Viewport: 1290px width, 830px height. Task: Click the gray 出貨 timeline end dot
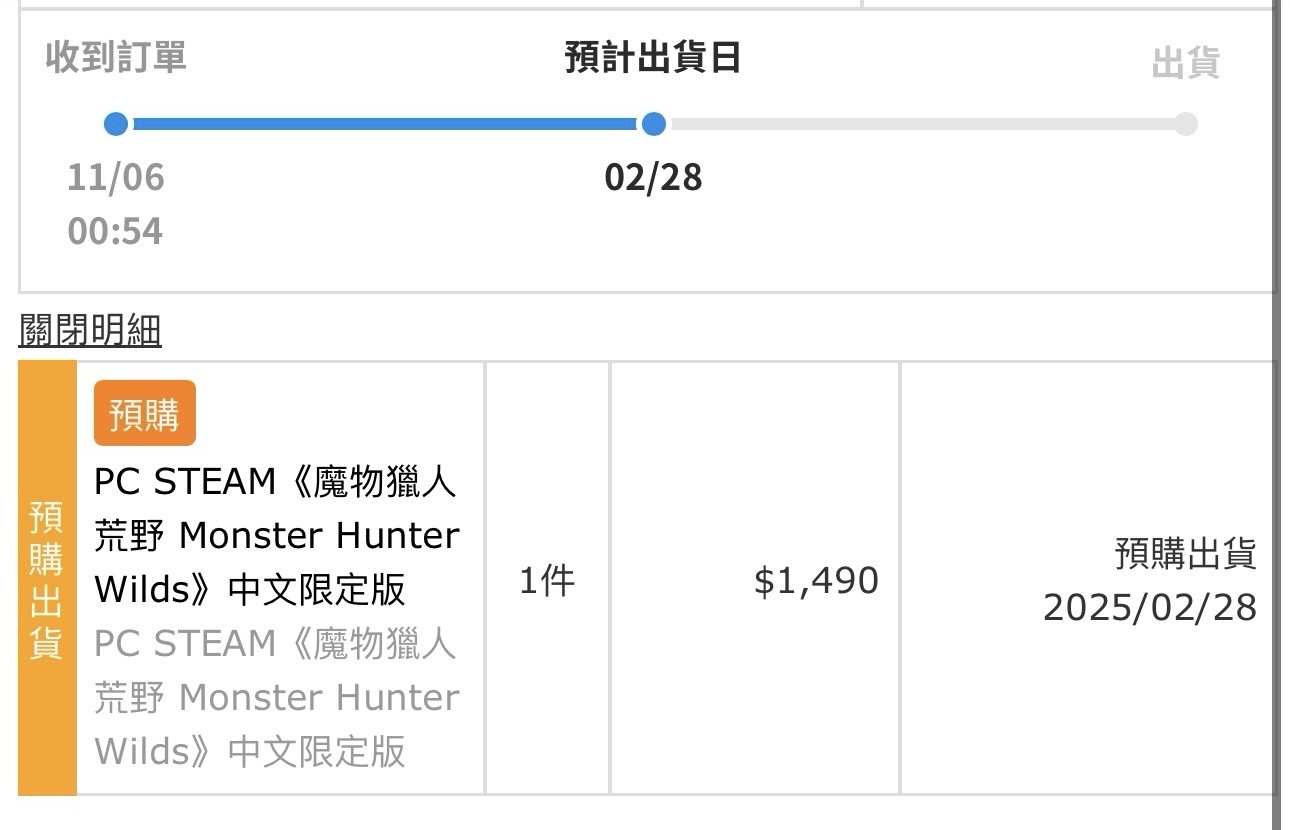pyautogui.click(x=1185, y=124)
